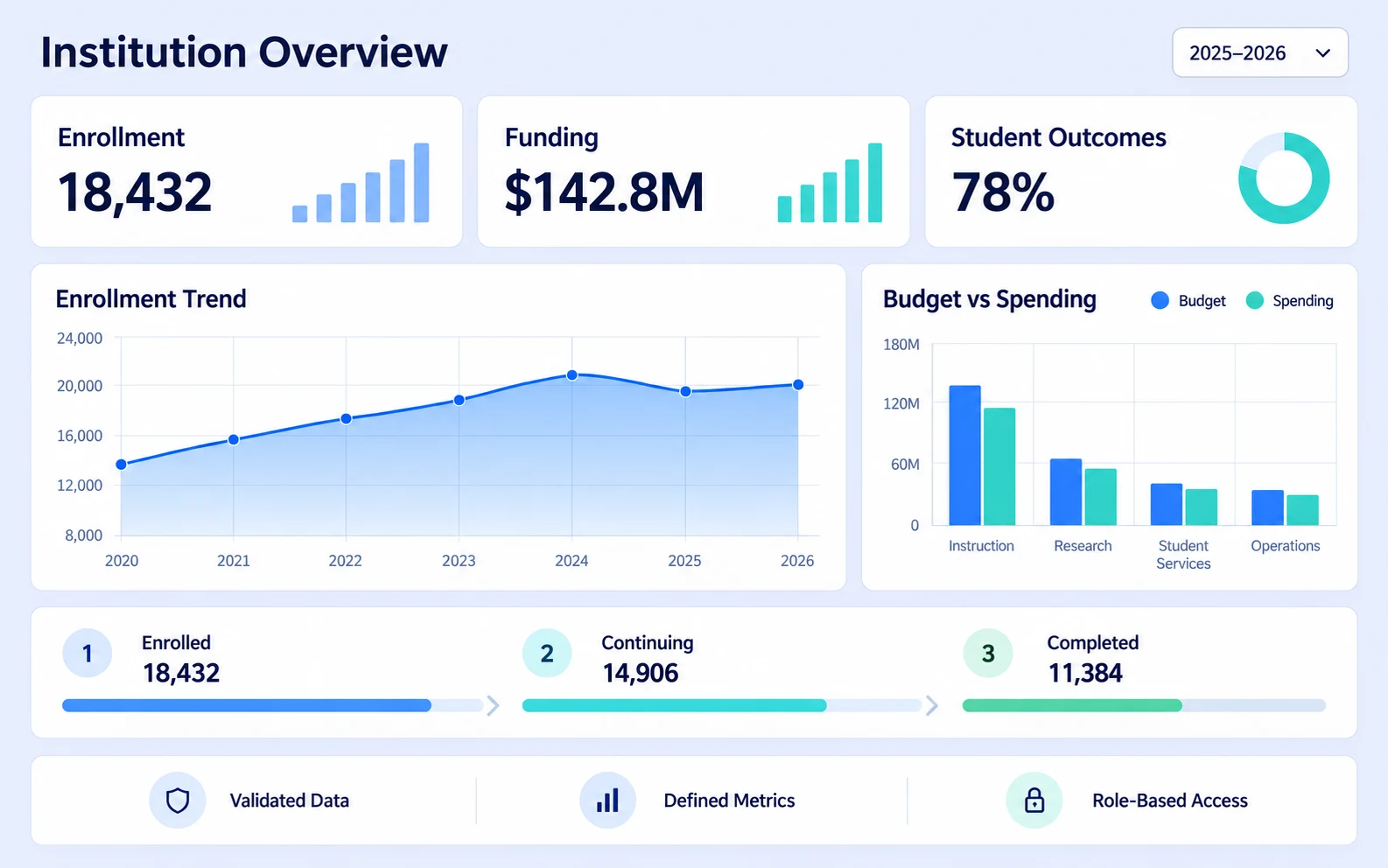1388x868 pixels.
Task: Click the Completed count 11,384
Action: tap(1085, 673)
